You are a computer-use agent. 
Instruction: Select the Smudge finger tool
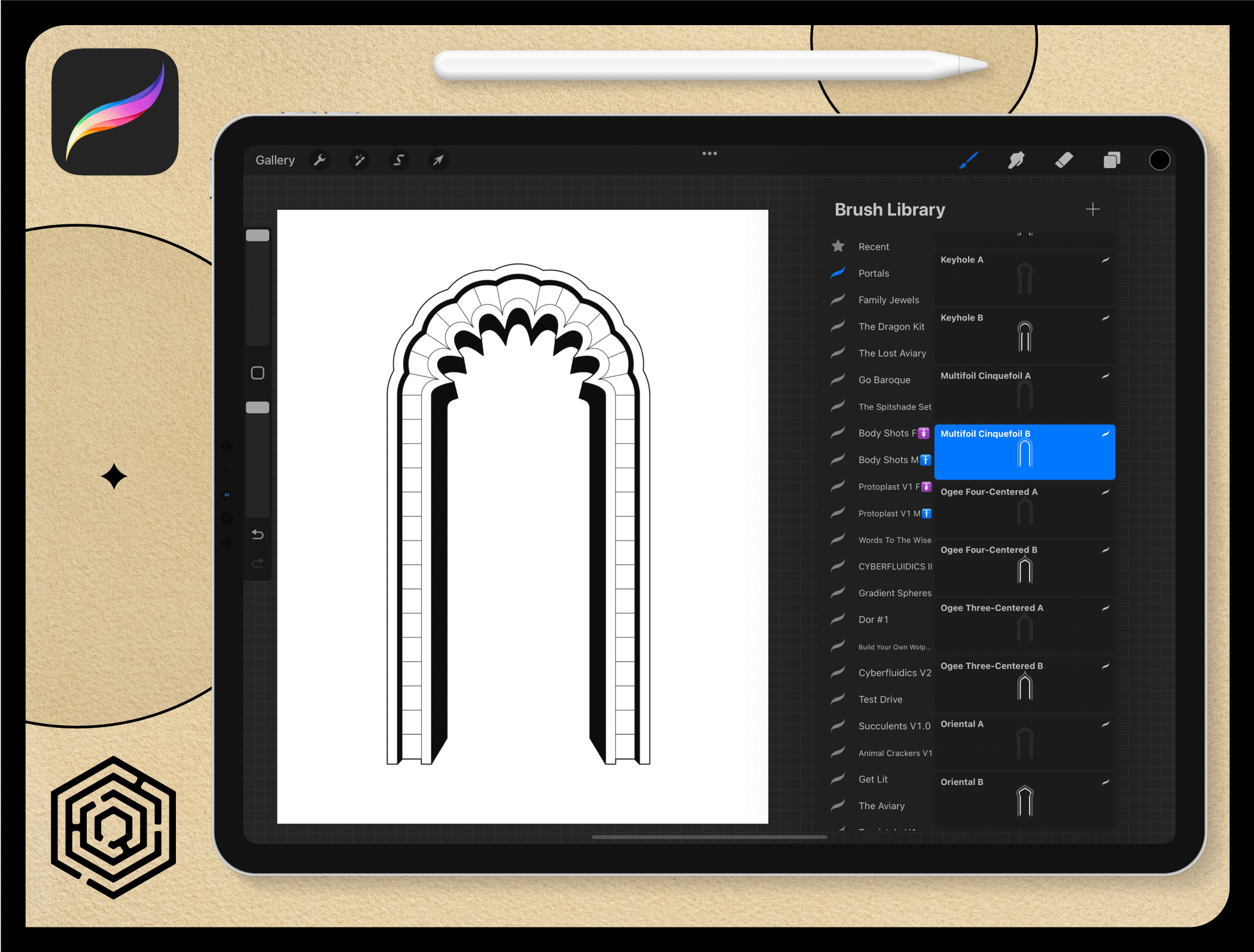pos(1016,160)
